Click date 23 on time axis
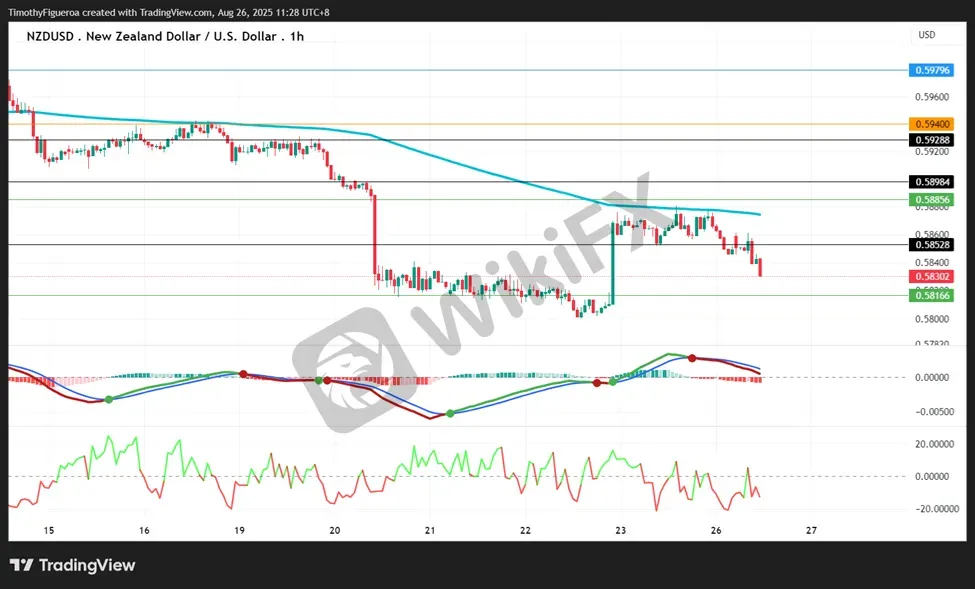Image resolution: width=975 pixels, height=589 pixels. pos(621,531)
